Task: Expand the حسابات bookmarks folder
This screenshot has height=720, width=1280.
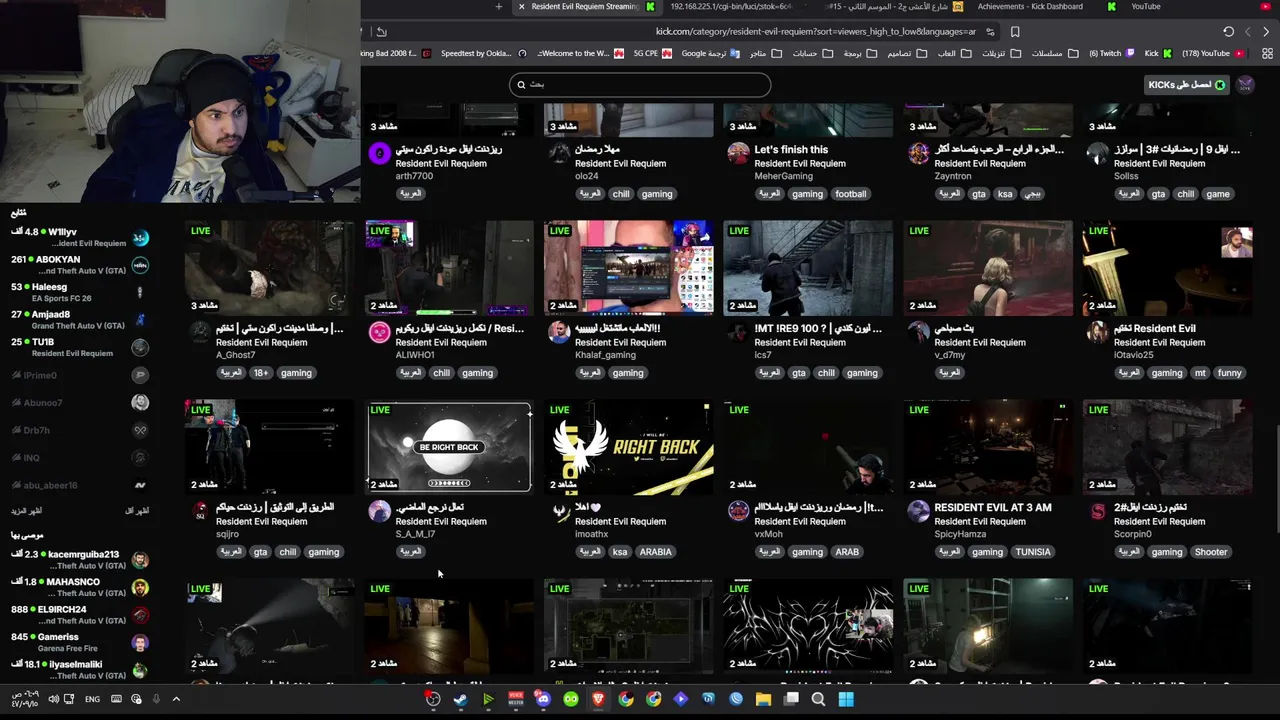Action: [x=813, y=54]
